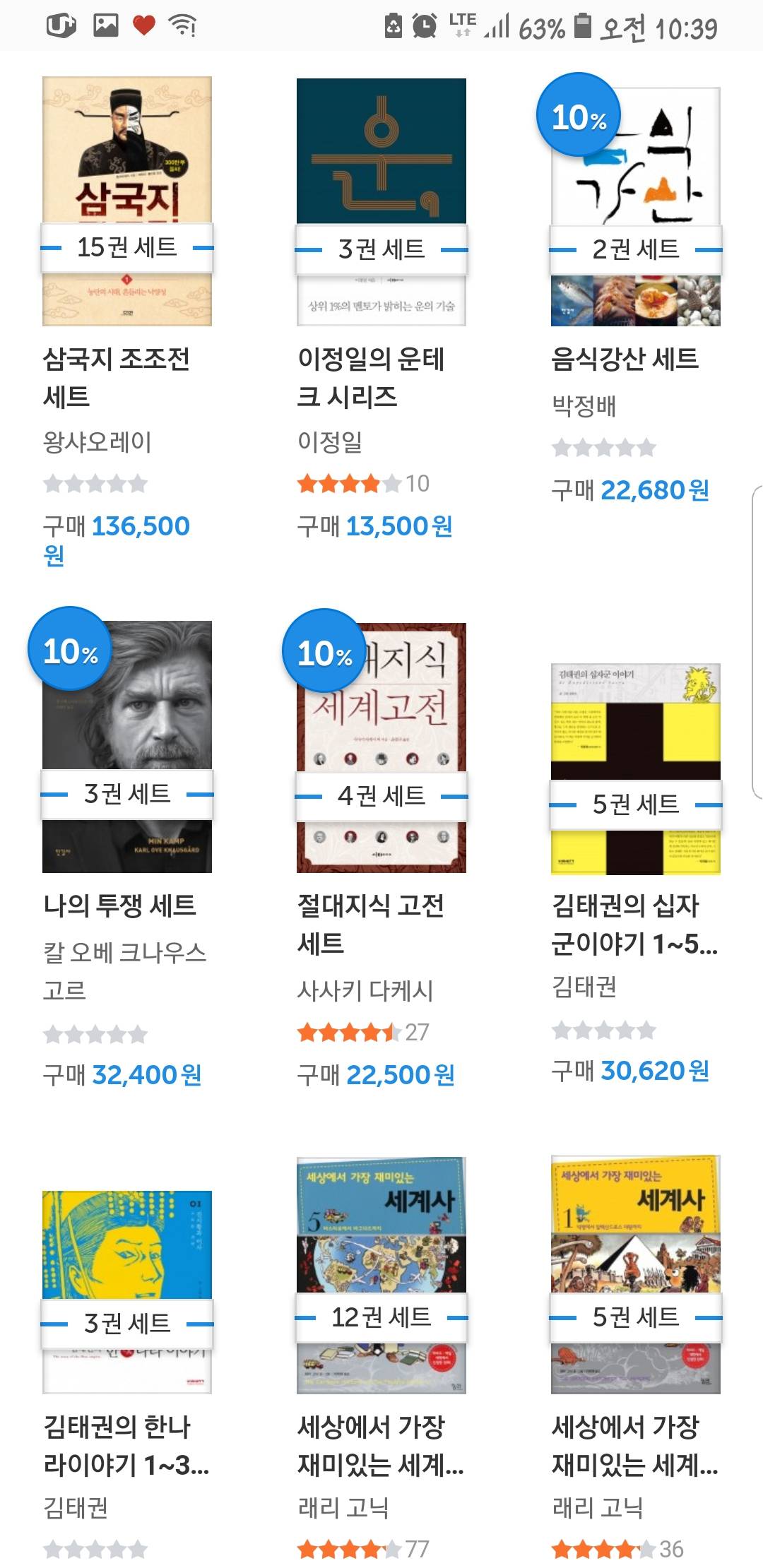Tap the battery indicator icon
The width and height of the screenshot is (763, 1568).
coord(582,26)
